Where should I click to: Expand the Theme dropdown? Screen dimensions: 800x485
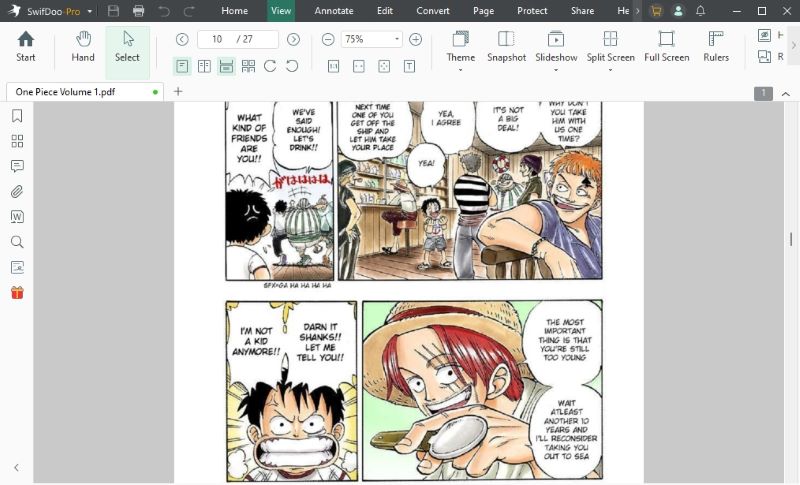click(461, 58)
